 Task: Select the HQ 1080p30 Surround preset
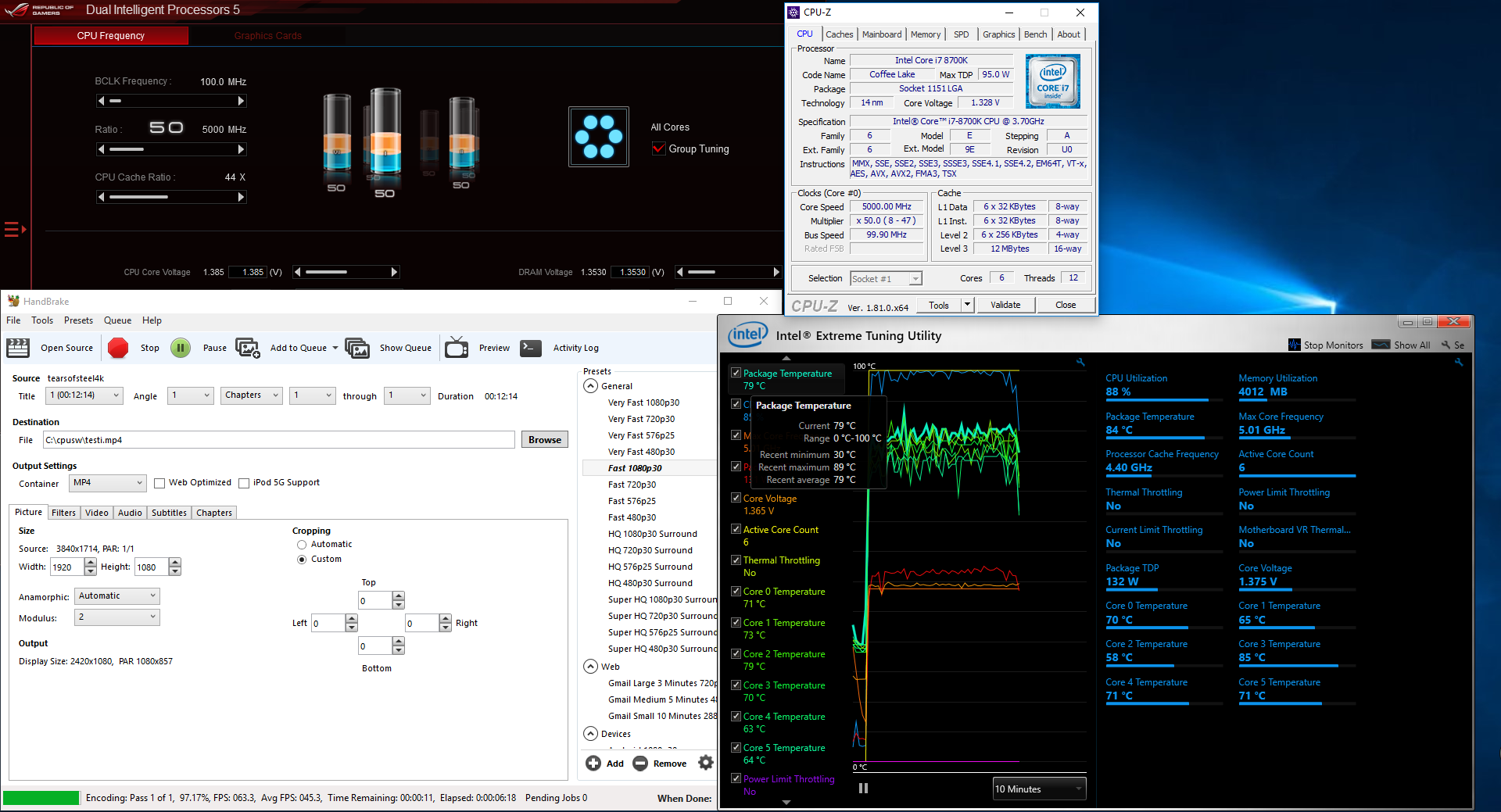pyautogui.click(x=653, y=534)
